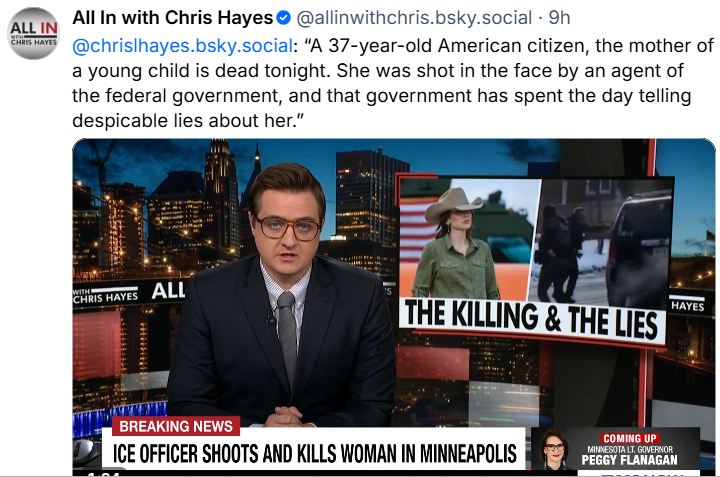
Task: Click the ALL studio logo behind anchor
Action: [x=169, y=291]
